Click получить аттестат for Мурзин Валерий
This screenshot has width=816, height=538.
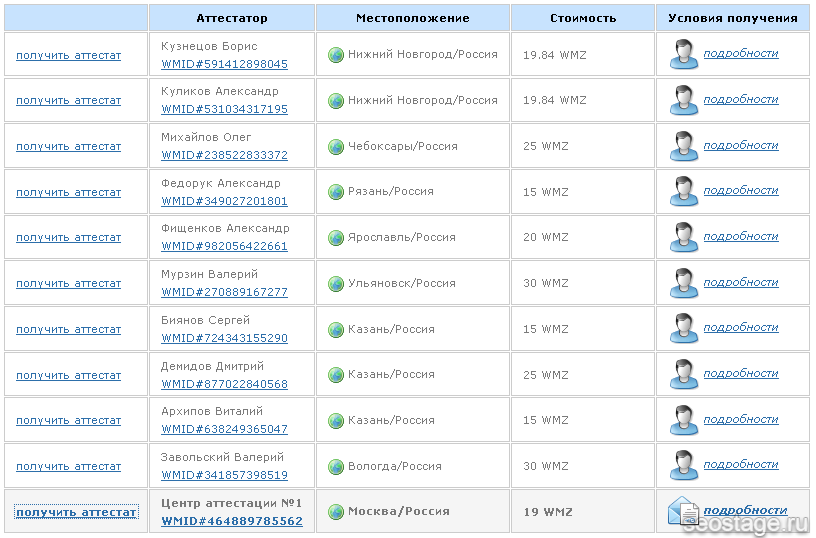tap(69, 283)
